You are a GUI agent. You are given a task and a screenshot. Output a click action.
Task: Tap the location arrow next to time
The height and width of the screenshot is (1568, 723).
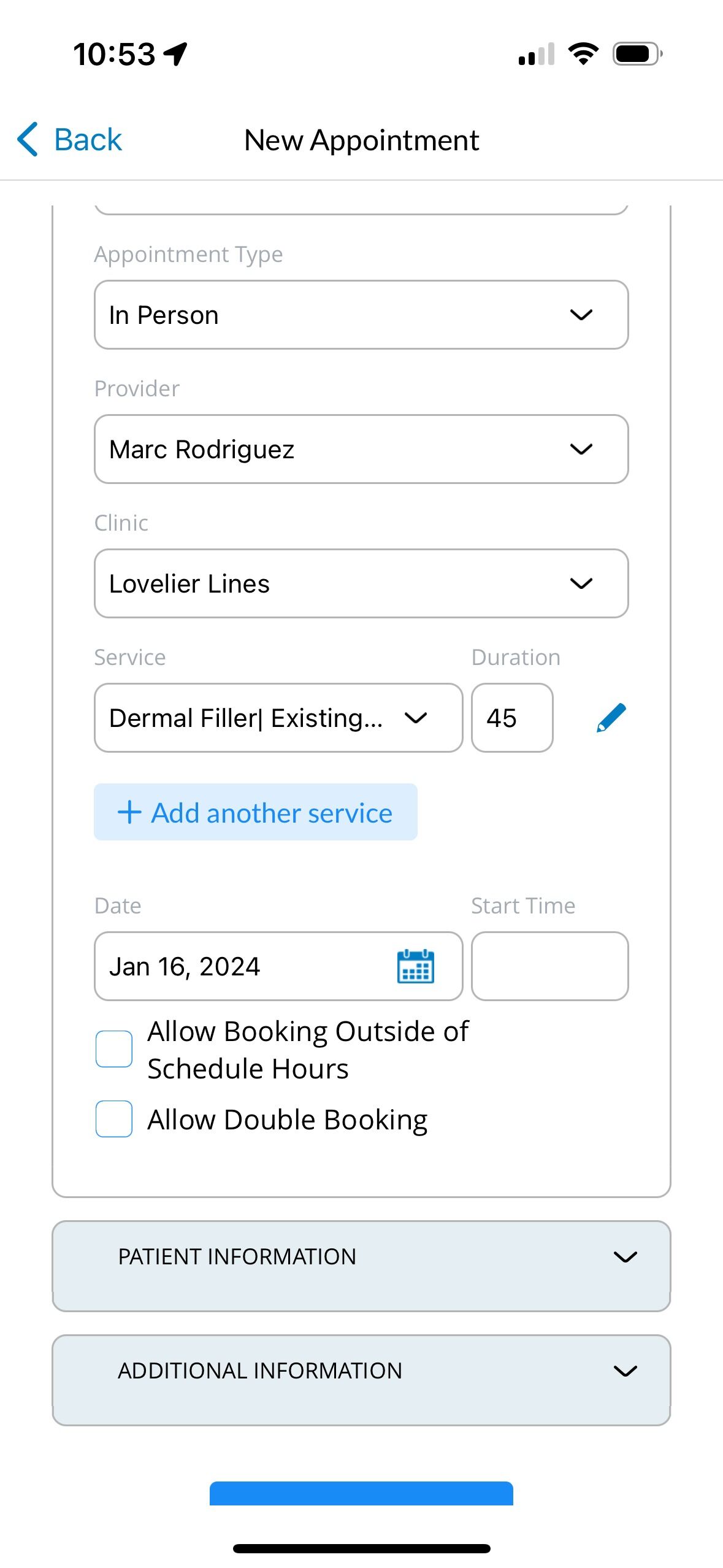pyautogui.click(x=176, y=54)
